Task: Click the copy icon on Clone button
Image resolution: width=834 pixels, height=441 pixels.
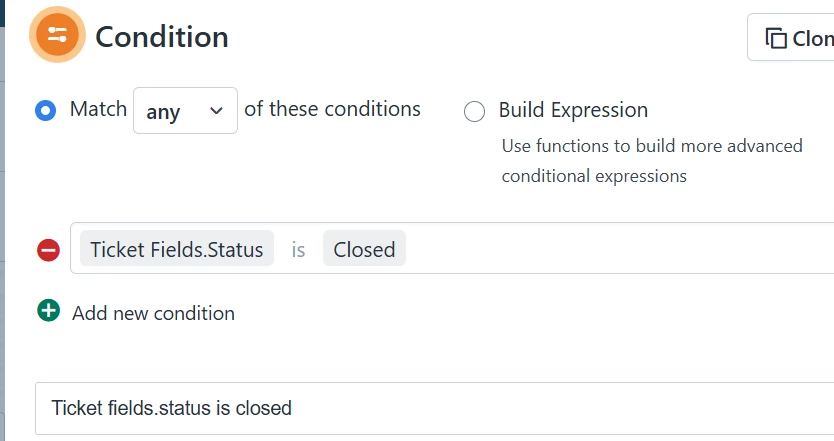Action: coord(776,38)
